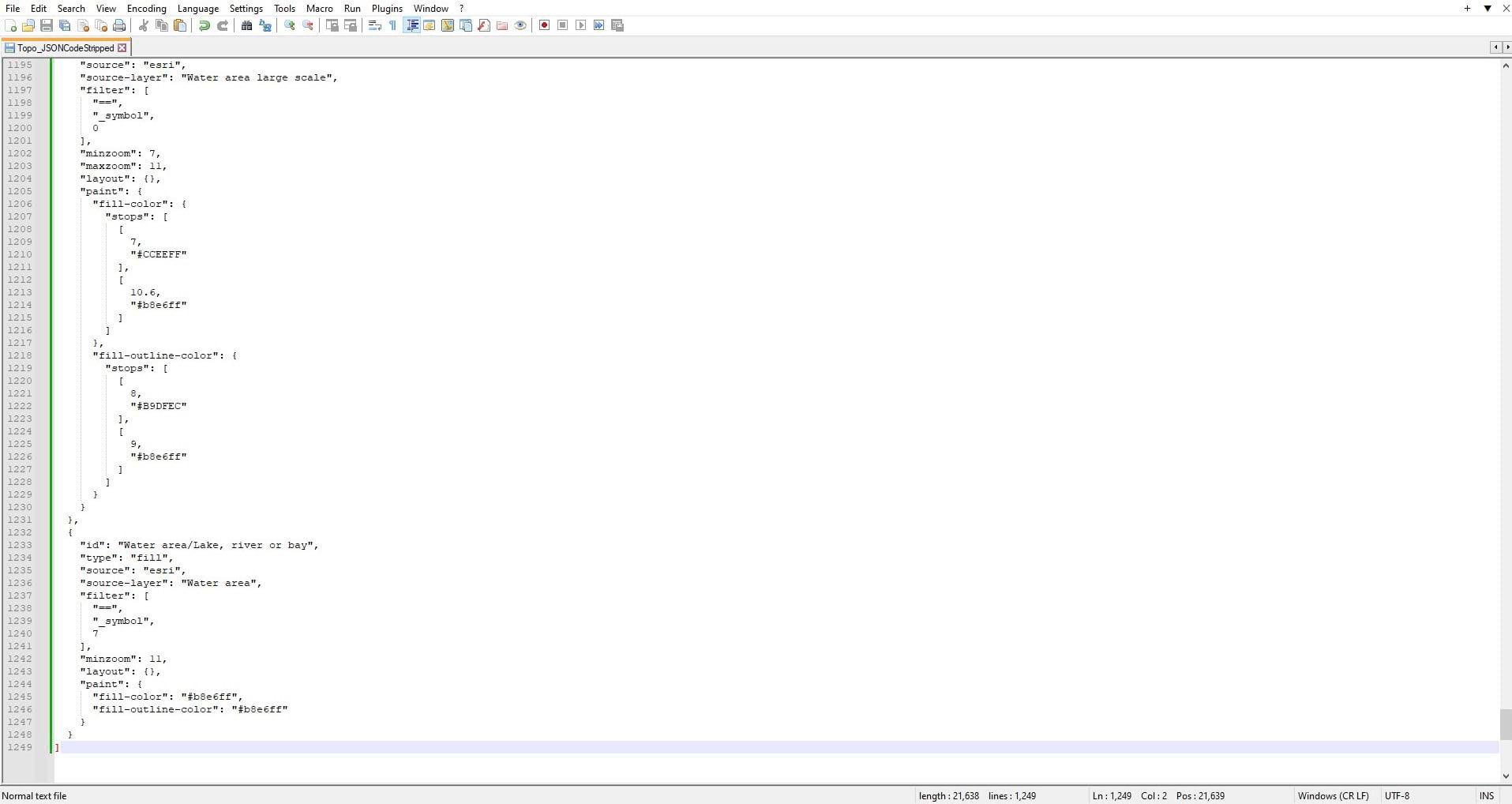Open the tab list dropdown arrow
Image resolution: width=1512 pixels, height=804 pixels.
pyautogui.click(x=1488, y=9)
